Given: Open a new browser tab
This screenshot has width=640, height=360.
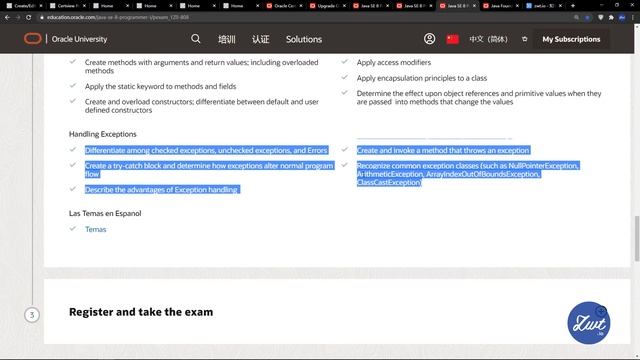Looking at the screenshot, I should point(573,6).
